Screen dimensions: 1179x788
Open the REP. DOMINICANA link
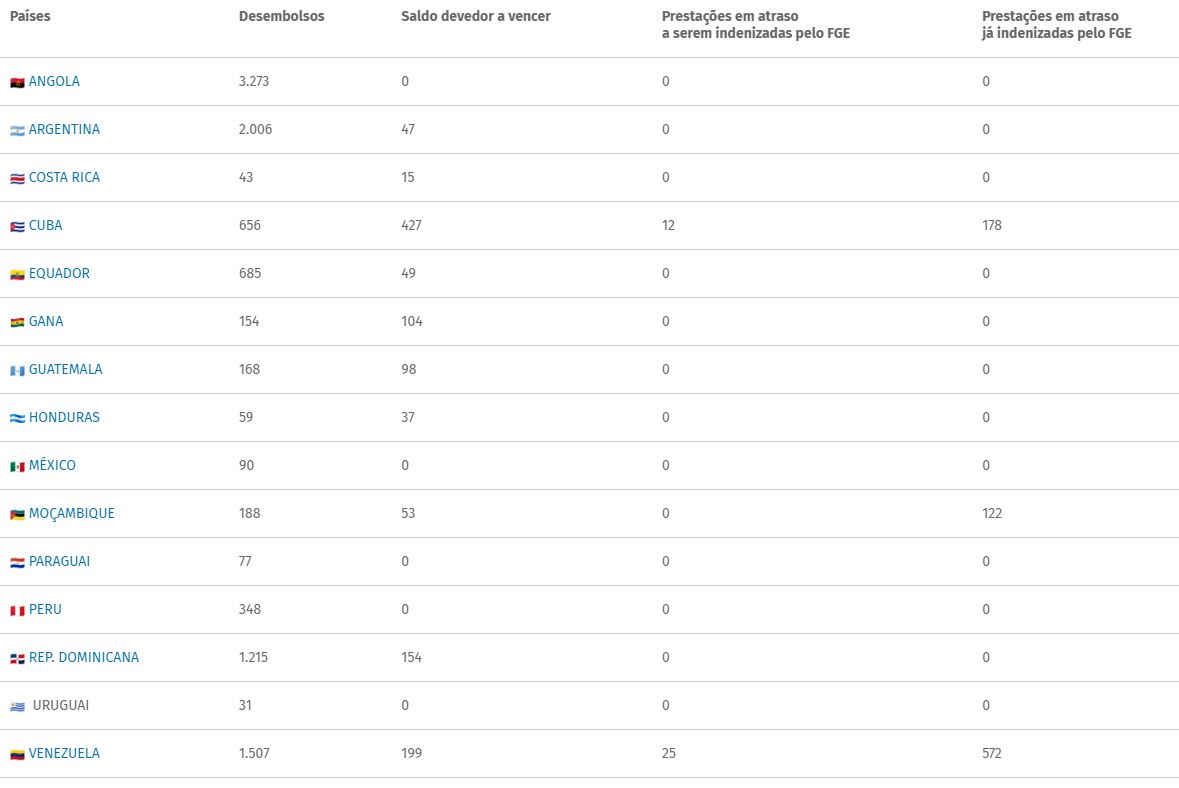pyautogui.click(x=84, y=657)
